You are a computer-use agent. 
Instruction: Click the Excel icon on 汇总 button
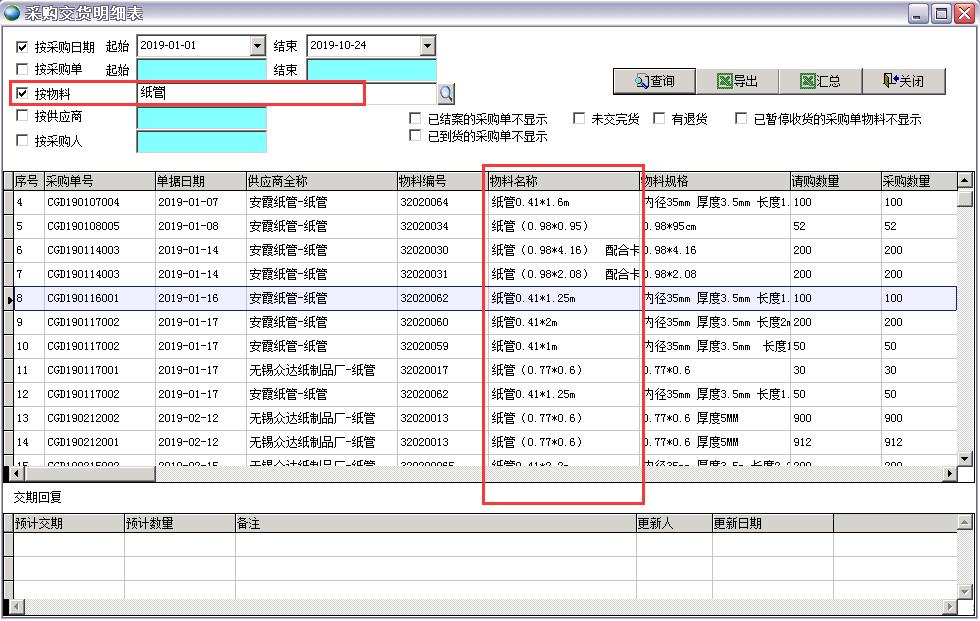[x=808, y=82]
